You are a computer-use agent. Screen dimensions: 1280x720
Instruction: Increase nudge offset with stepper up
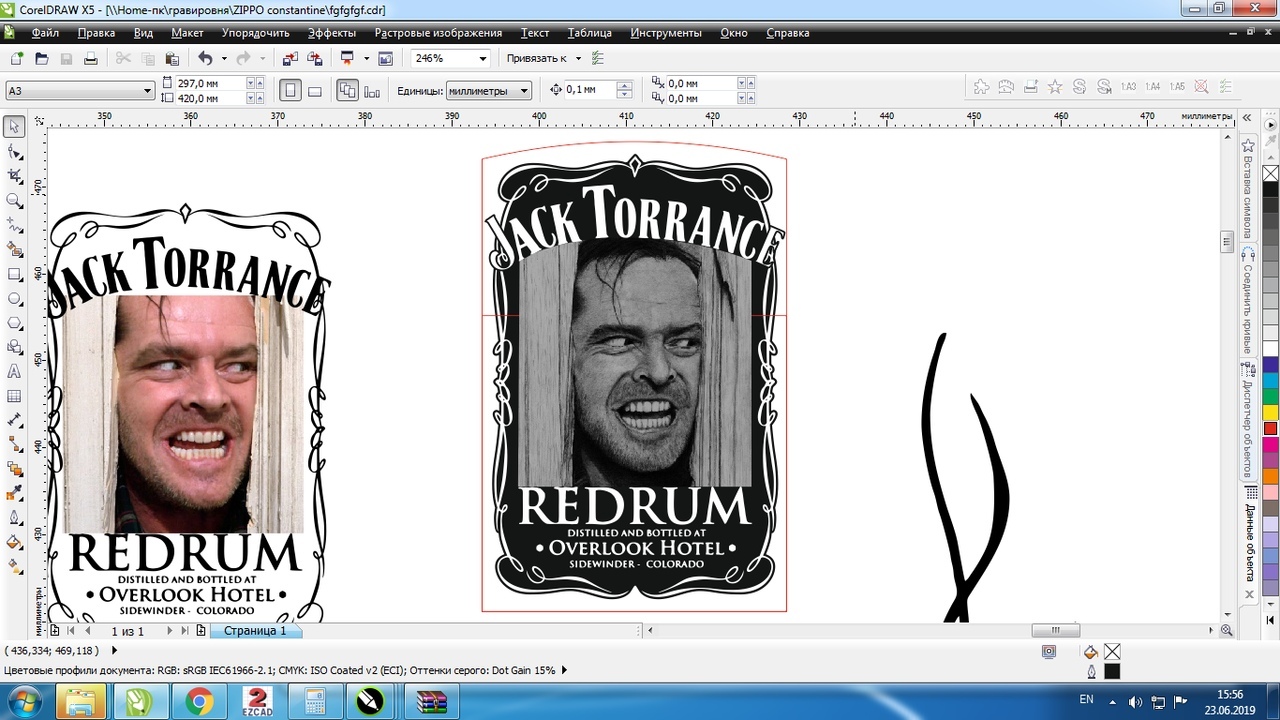coord(625,86)
